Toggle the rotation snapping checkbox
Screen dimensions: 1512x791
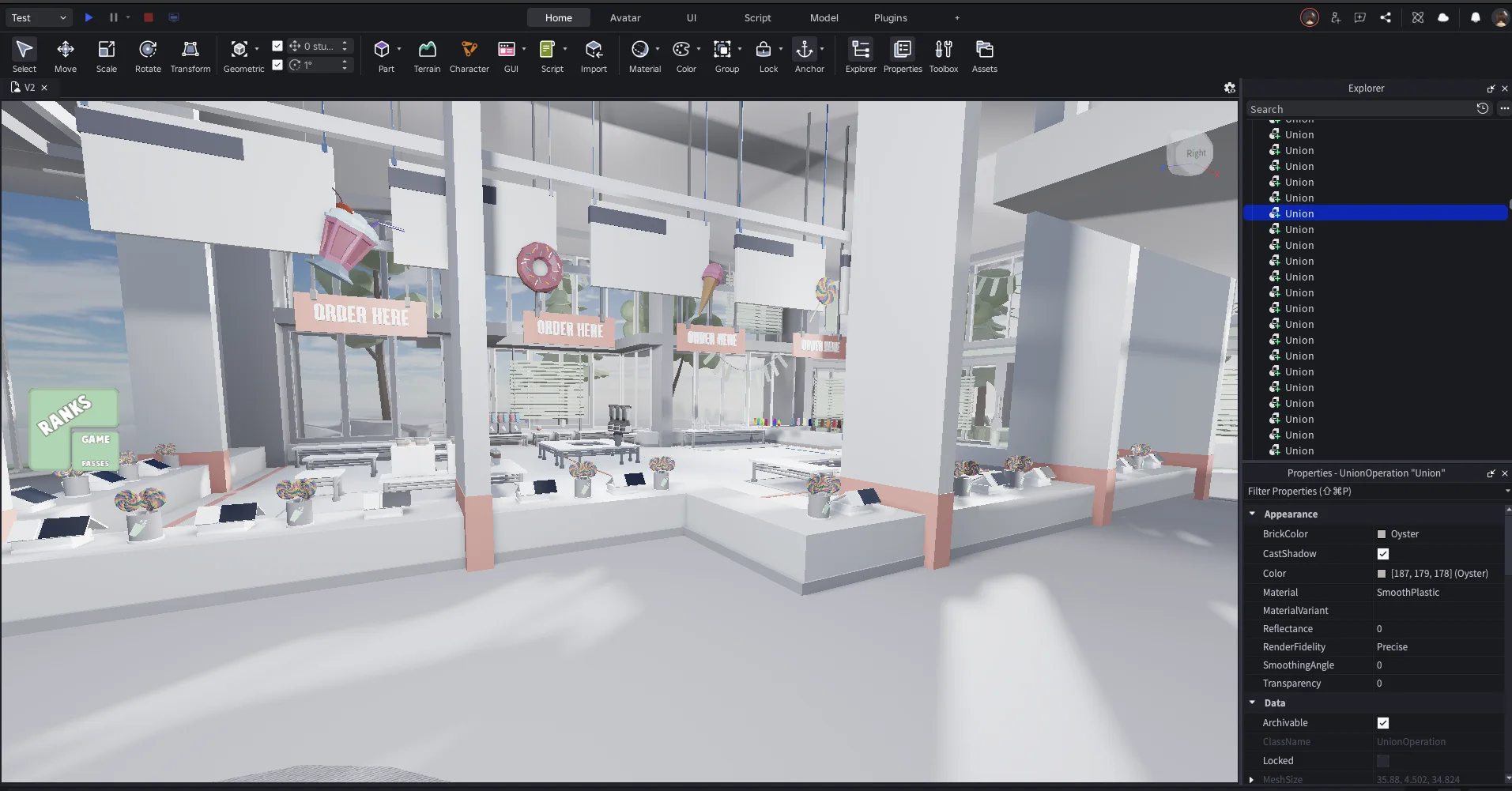tap(277, 65)
